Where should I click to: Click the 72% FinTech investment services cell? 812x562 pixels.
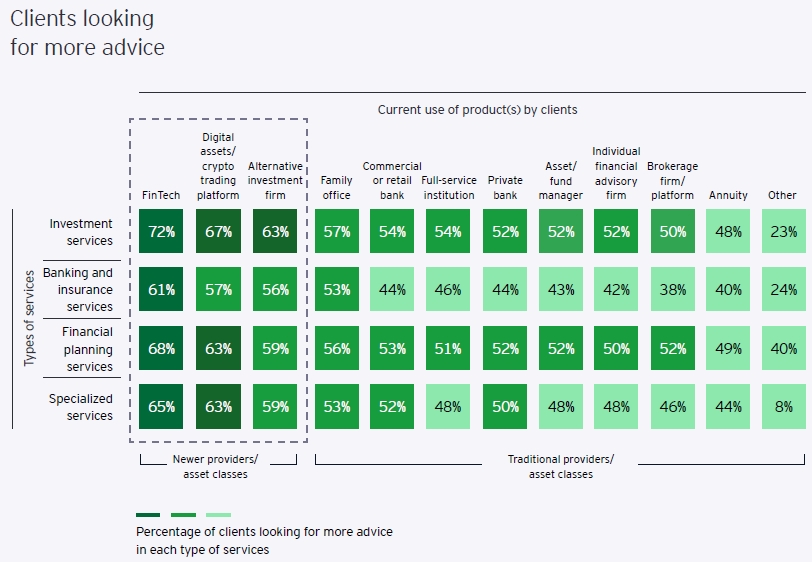point(162,232)
